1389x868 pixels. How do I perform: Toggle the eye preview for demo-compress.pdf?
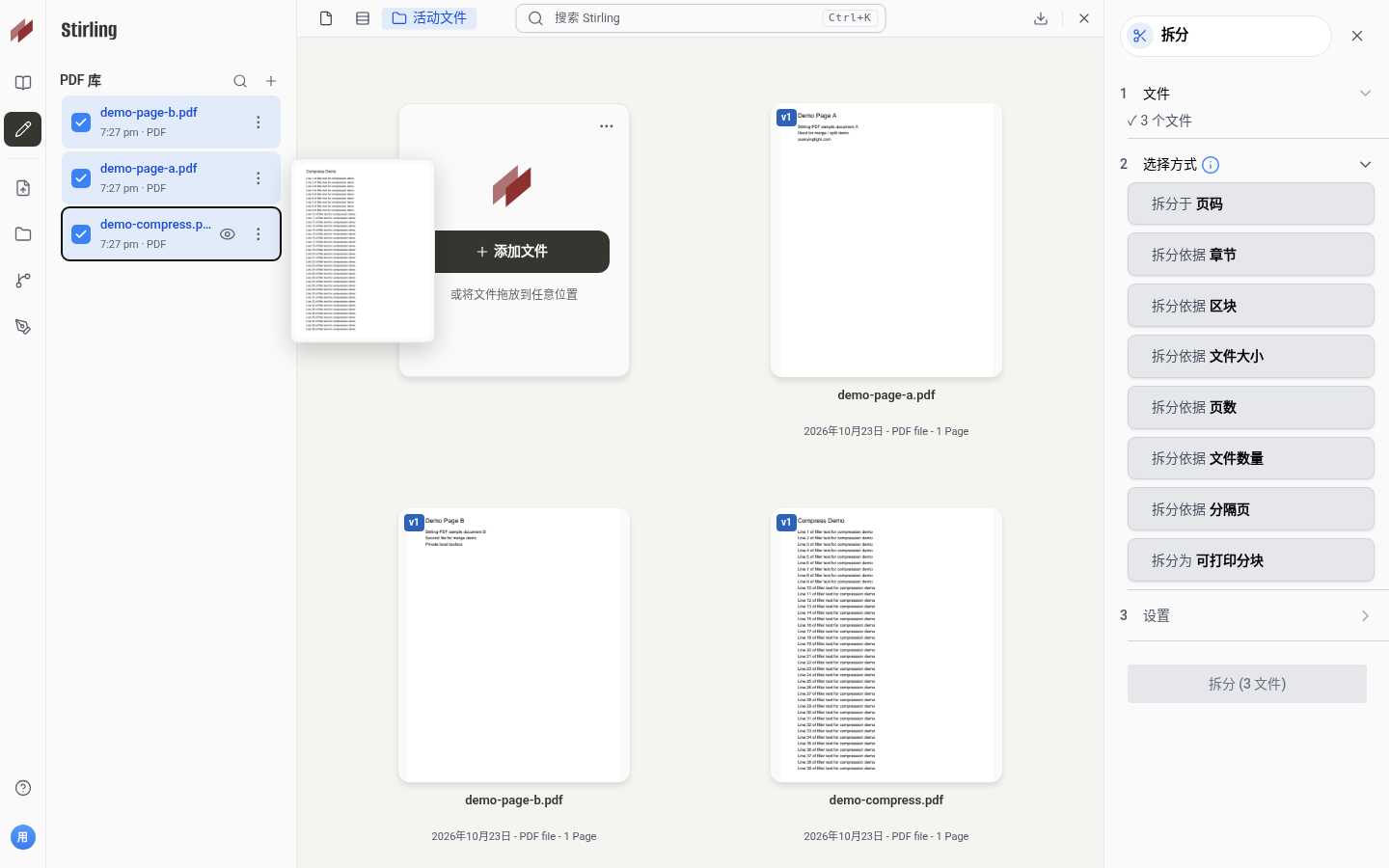tap(228, 234)
